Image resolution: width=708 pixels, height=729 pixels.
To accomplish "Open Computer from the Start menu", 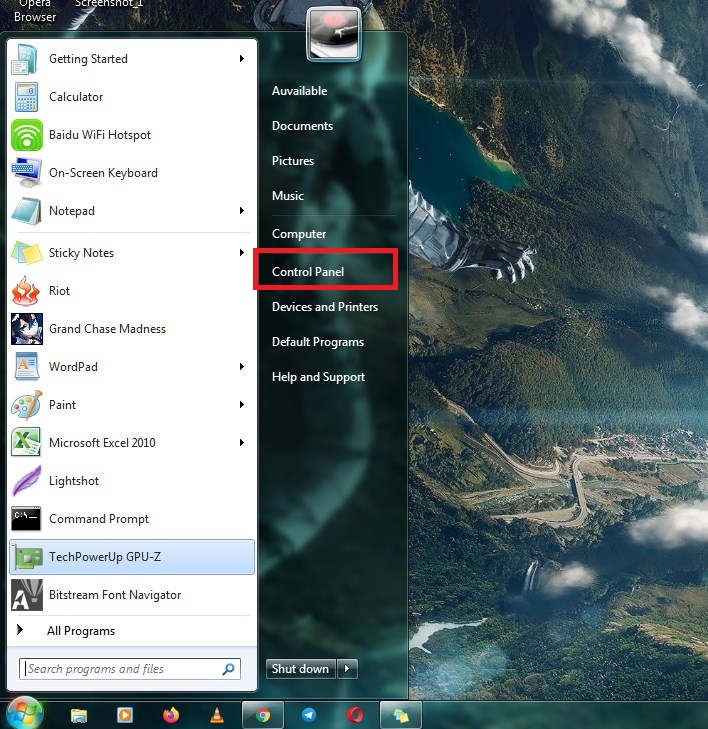I will (299, 233).
